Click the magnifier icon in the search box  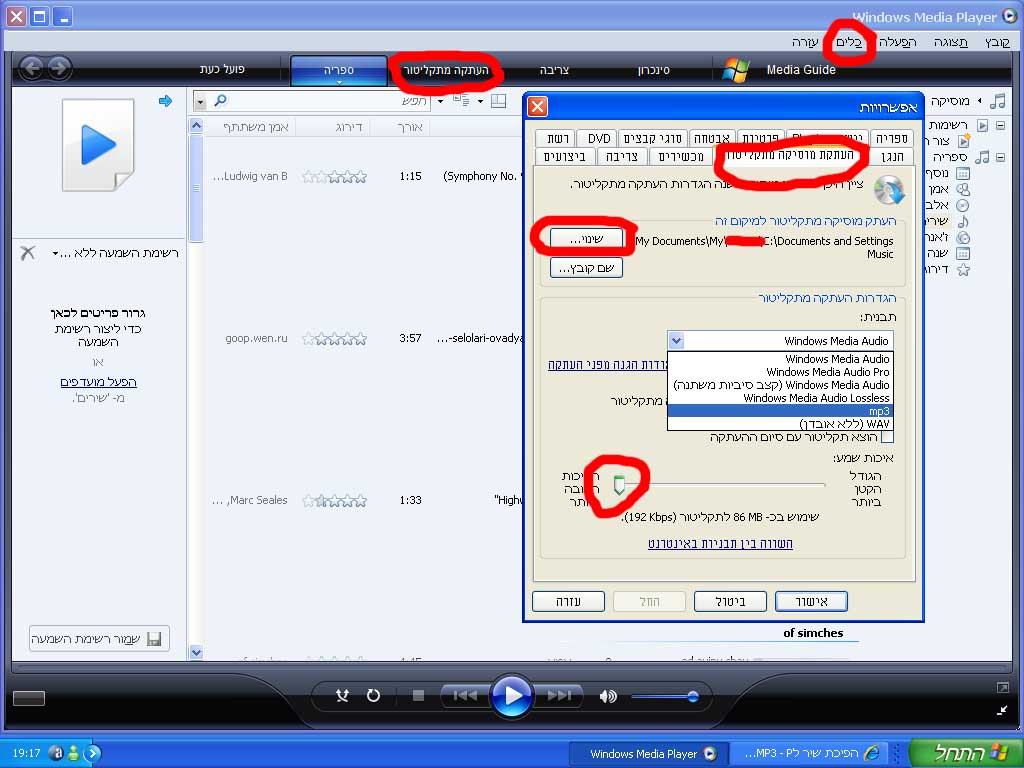[221, 101]
